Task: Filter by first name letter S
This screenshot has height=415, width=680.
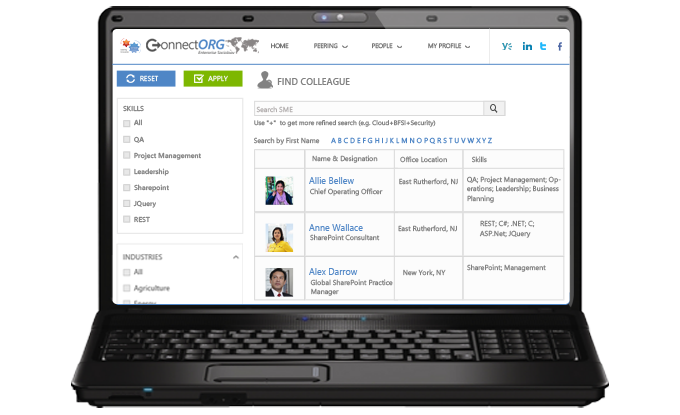Action: pos(445,141)
